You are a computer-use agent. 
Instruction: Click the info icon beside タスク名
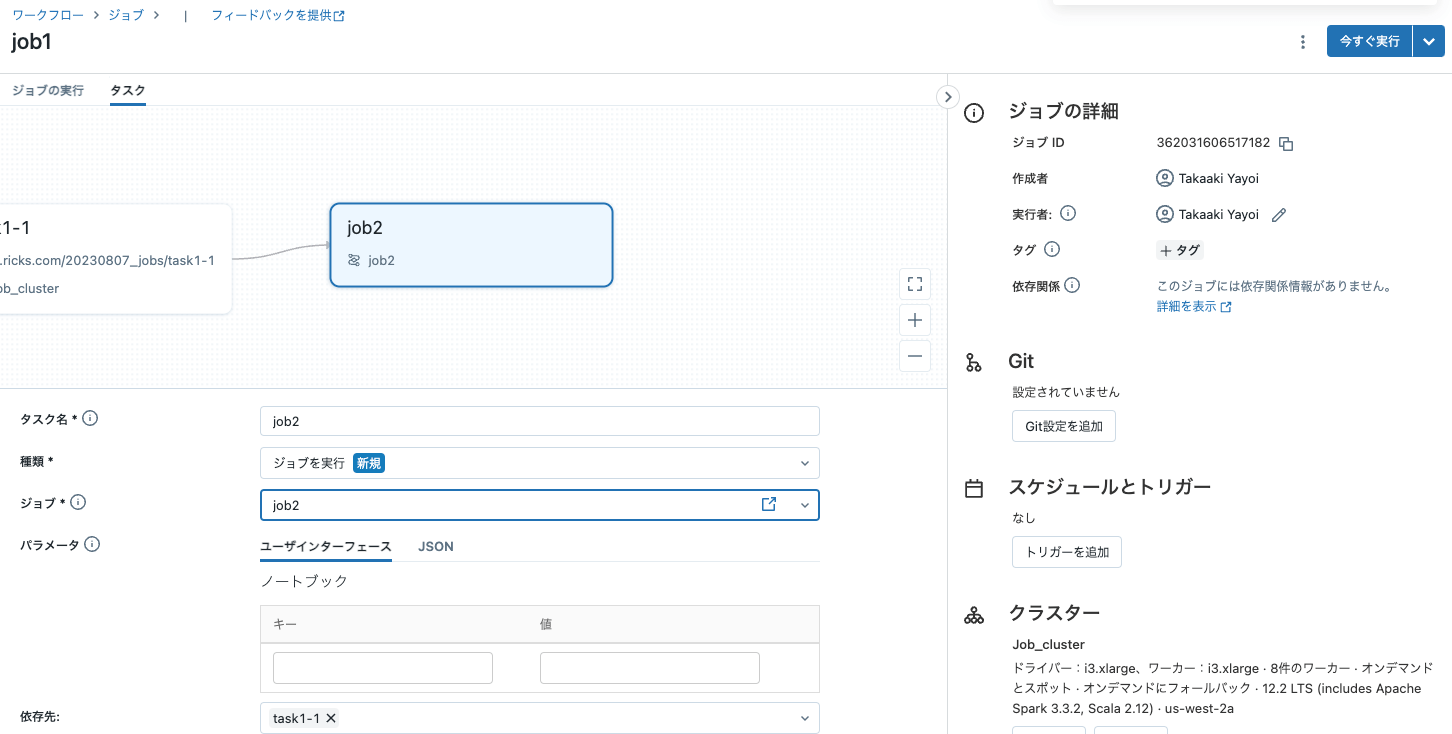[x=90, y=419]
